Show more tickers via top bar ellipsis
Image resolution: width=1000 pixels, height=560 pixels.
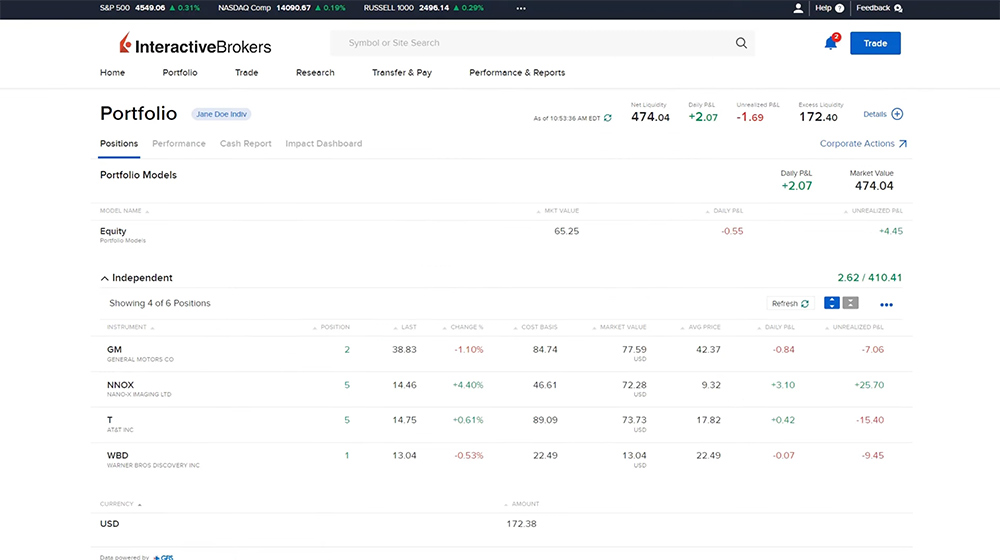pos(520,8)
